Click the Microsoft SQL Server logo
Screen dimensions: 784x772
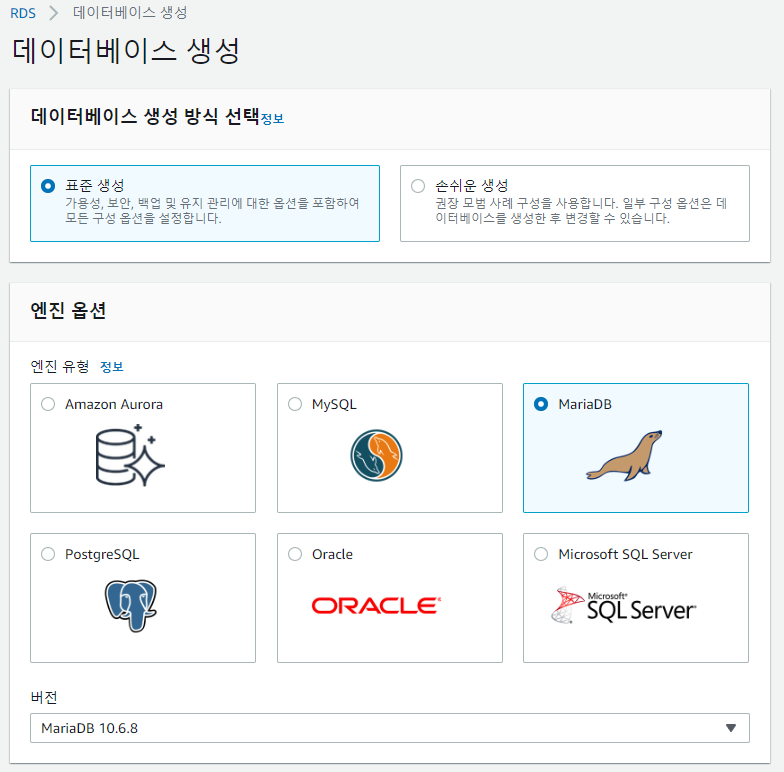tap(624, 606)
